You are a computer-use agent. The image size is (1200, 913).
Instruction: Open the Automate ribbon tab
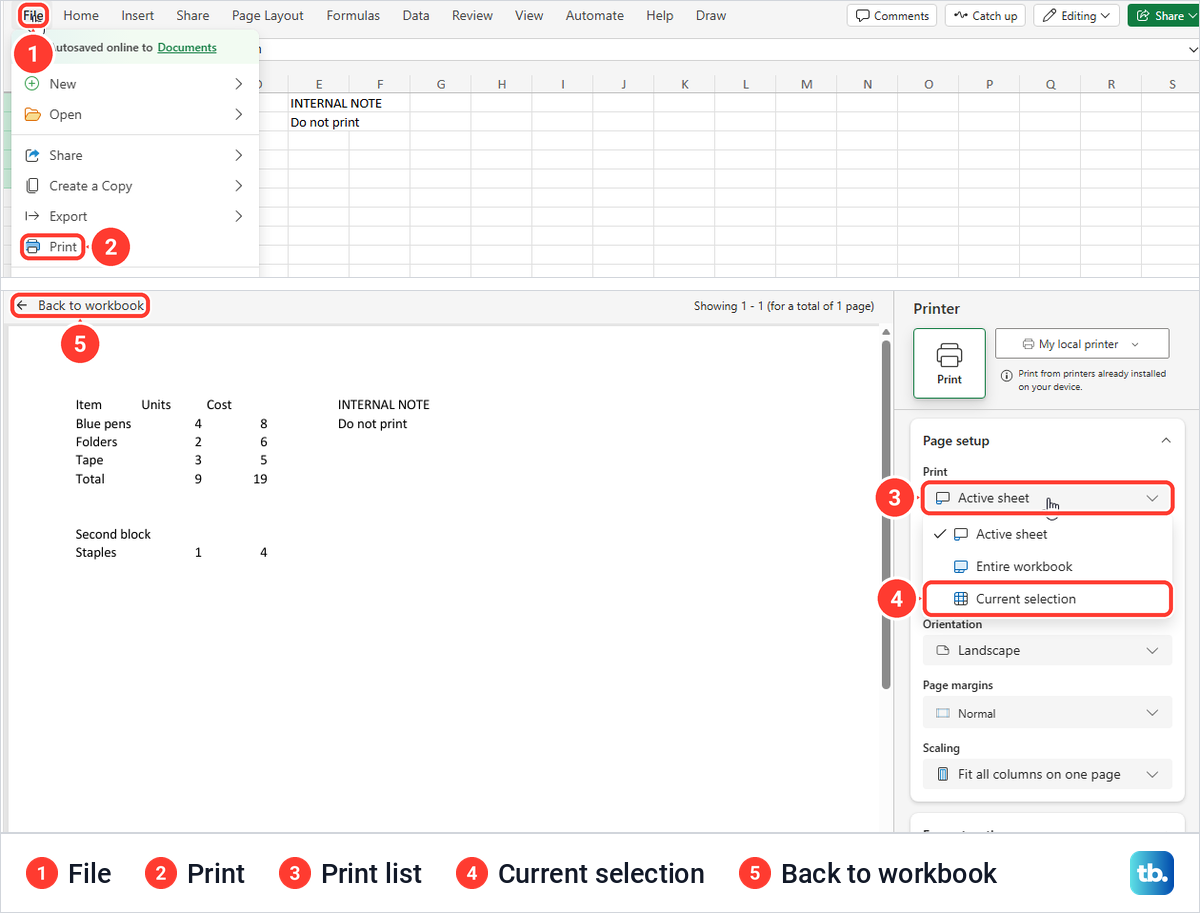594,16
